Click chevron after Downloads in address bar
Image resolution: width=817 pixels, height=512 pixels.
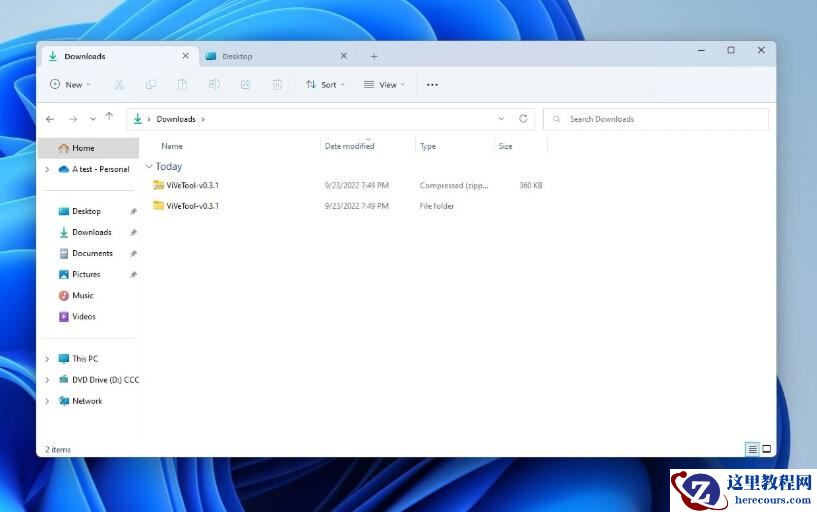(203, 119)
